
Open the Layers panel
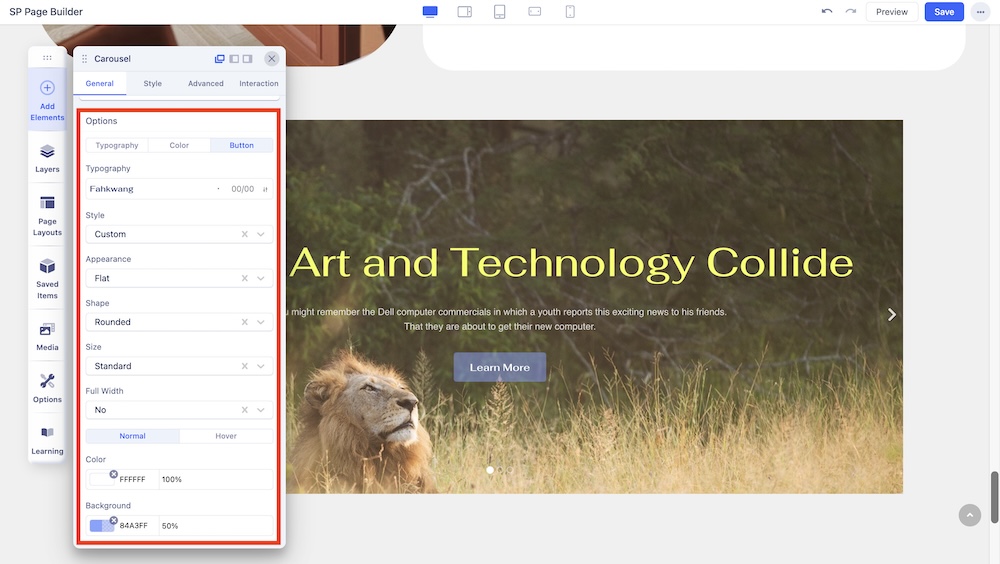pyautogui.click(x=47, y=158)
